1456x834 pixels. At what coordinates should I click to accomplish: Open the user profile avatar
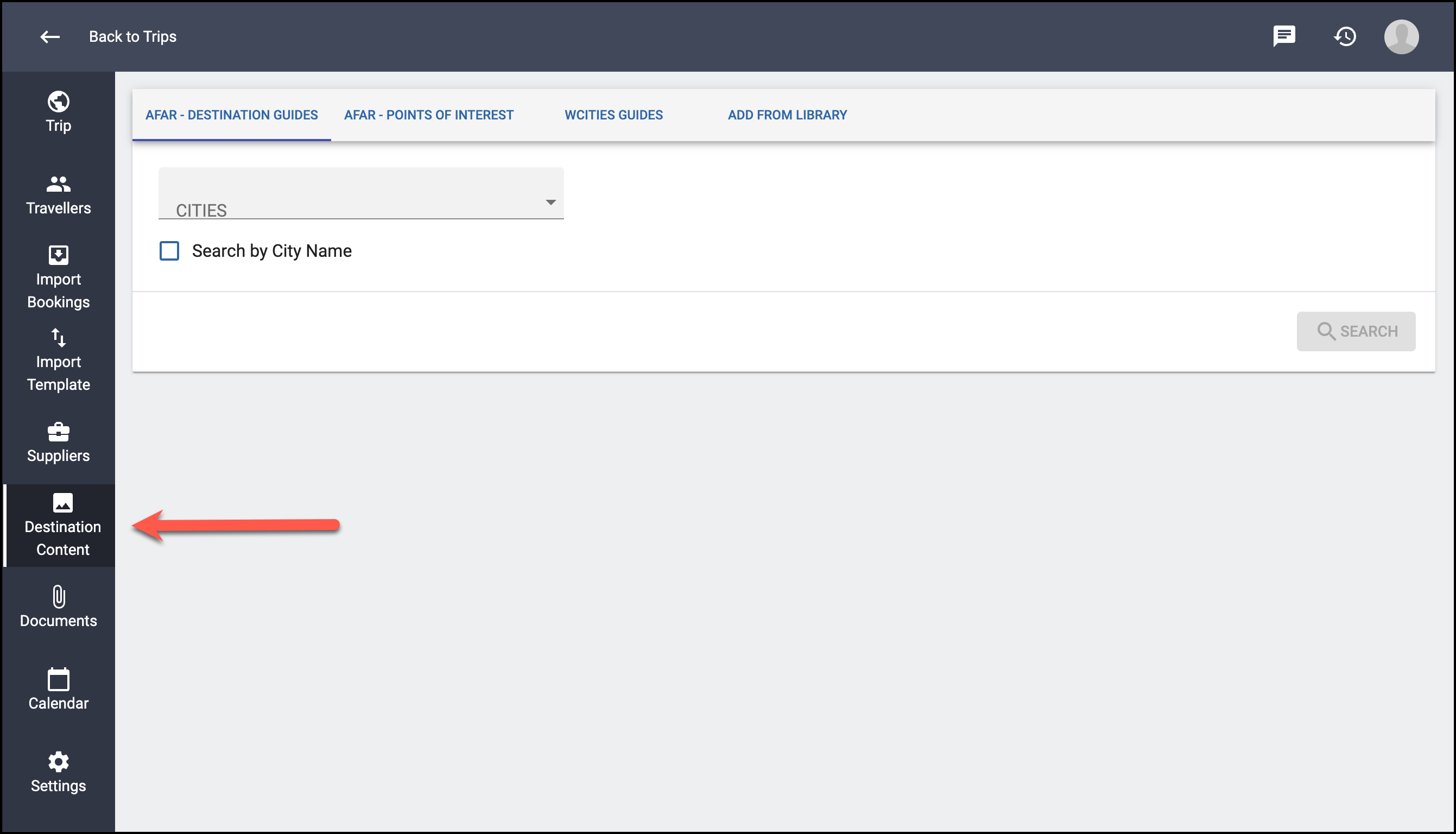(1401, 37)
